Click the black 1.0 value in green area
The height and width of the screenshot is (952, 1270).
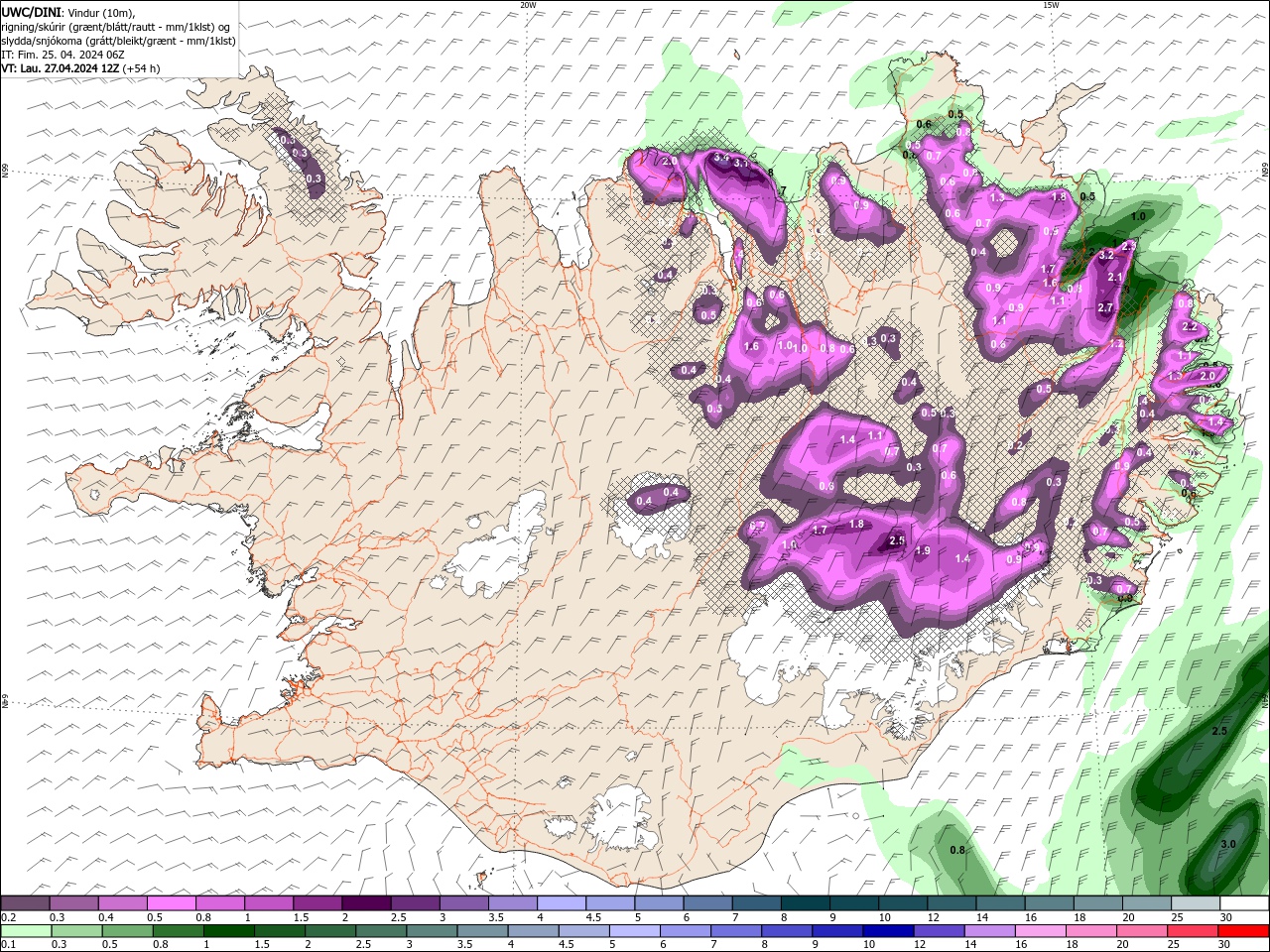(x=1138, y=216)
